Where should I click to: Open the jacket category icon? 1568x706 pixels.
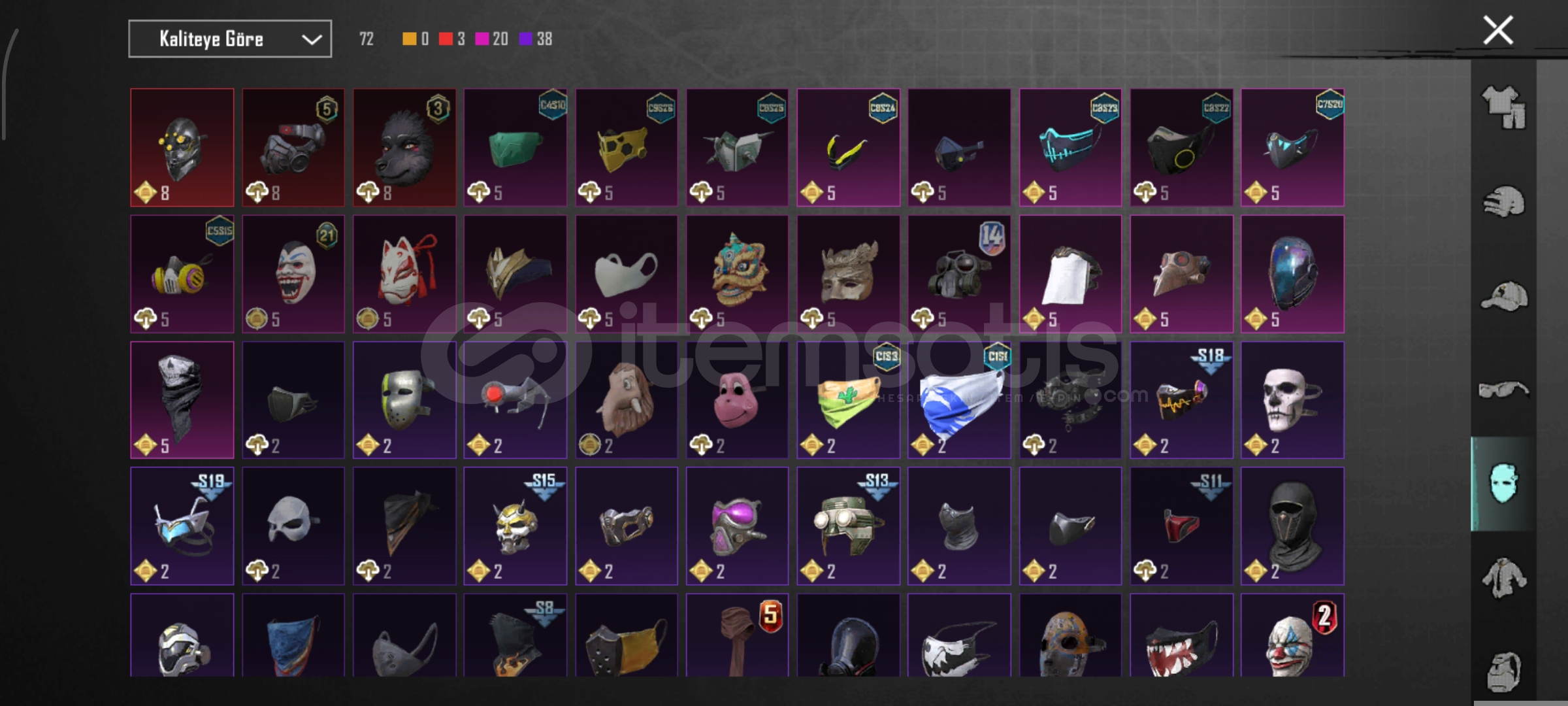pyautogui.click(x=1503, y=578)
